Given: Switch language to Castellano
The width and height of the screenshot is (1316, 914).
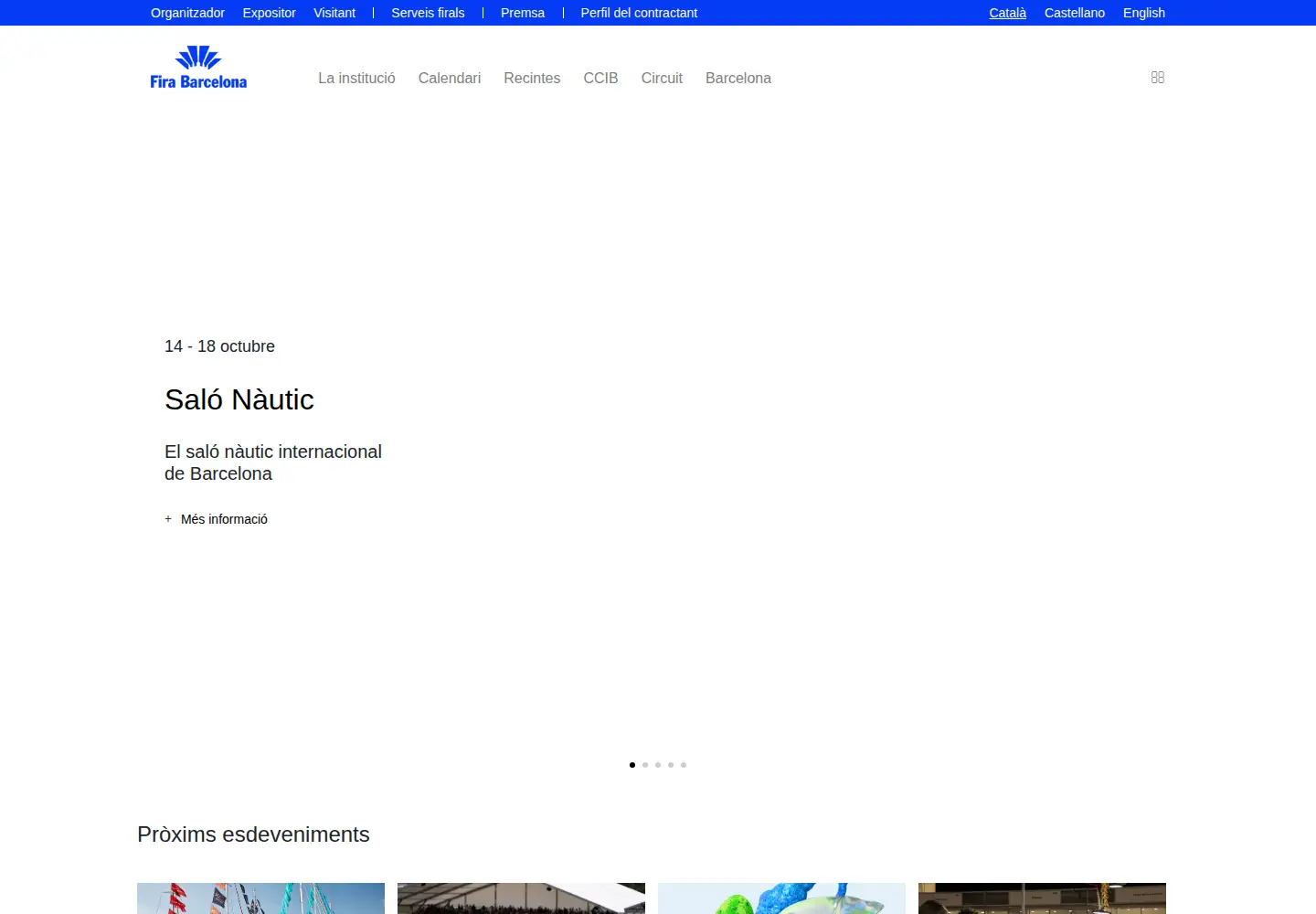Looking at the screenshot, I should 1075,13.
